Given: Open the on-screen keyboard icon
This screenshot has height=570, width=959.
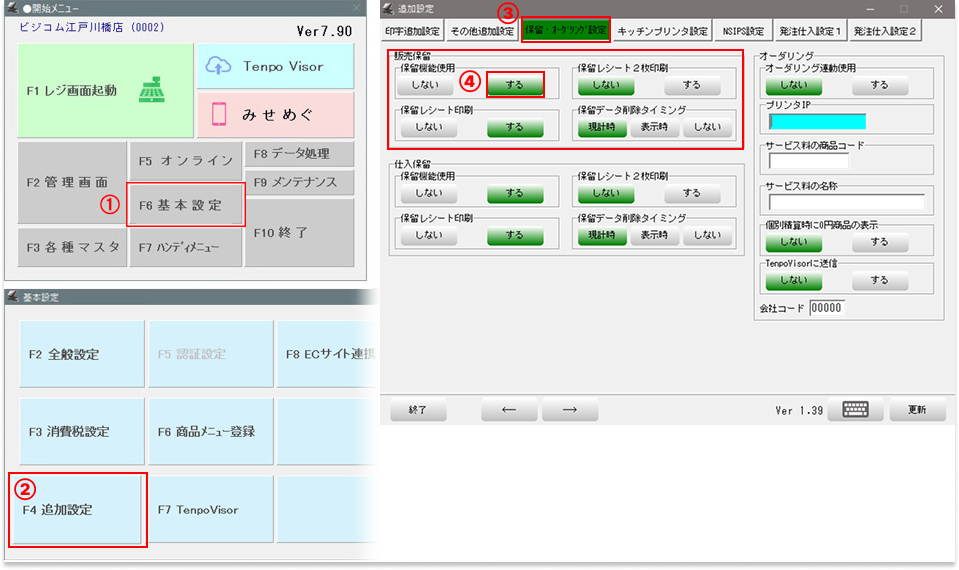Looking at the screenshot, I should (x=855, y=410).
